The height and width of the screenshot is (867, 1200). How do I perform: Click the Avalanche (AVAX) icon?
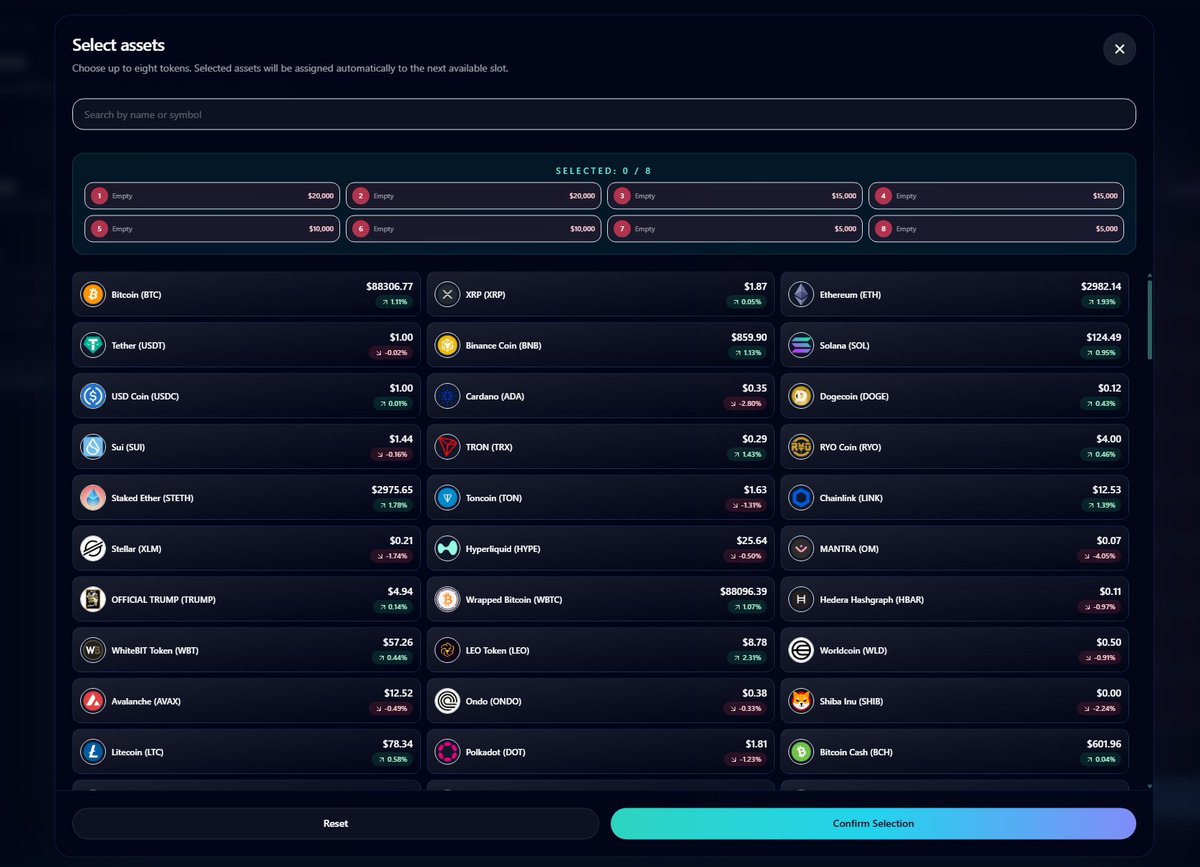(x=93, y=701)
